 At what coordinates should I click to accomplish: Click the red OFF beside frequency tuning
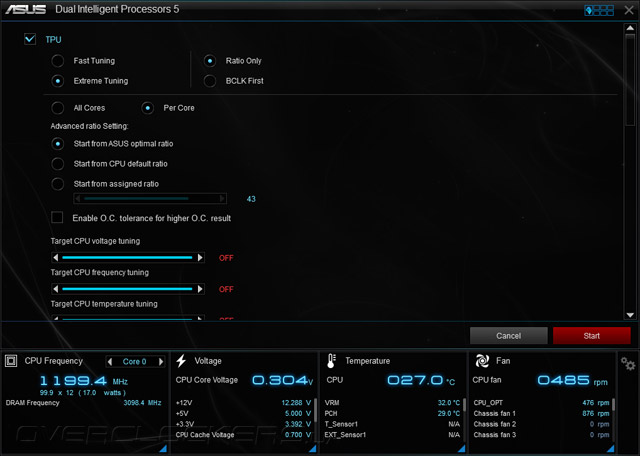(x=226, y=289)
